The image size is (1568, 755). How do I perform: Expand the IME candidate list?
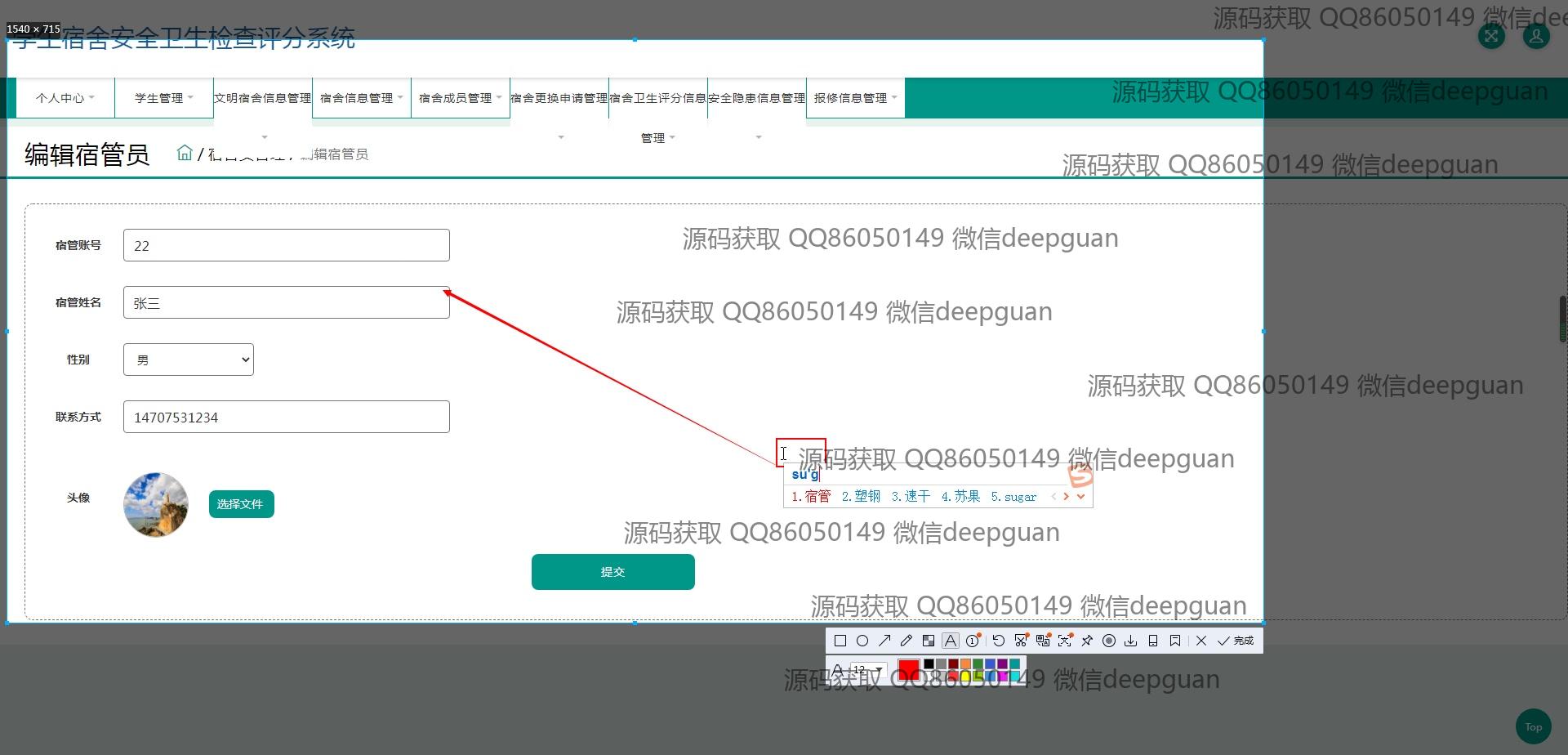1081,496
